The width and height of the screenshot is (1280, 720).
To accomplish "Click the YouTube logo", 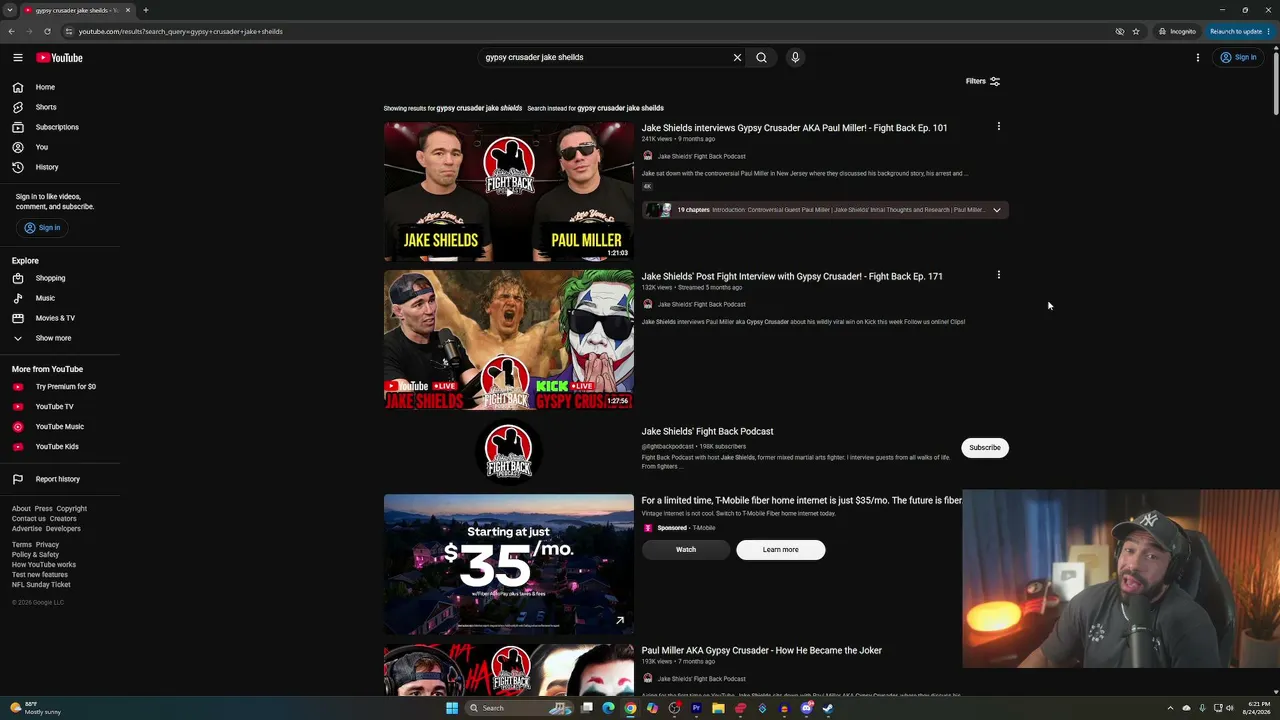I will click(59, 58).
